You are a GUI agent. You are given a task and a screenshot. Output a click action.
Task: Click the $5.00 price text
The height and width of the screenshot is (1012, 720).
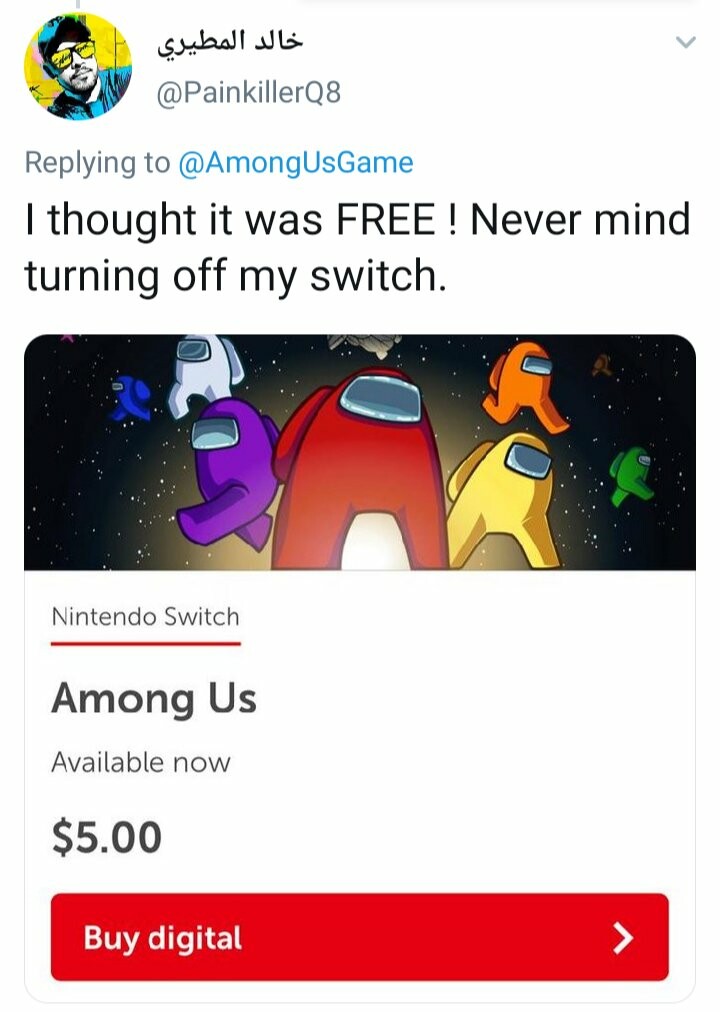pyautogui.click(x=106, y=836)
